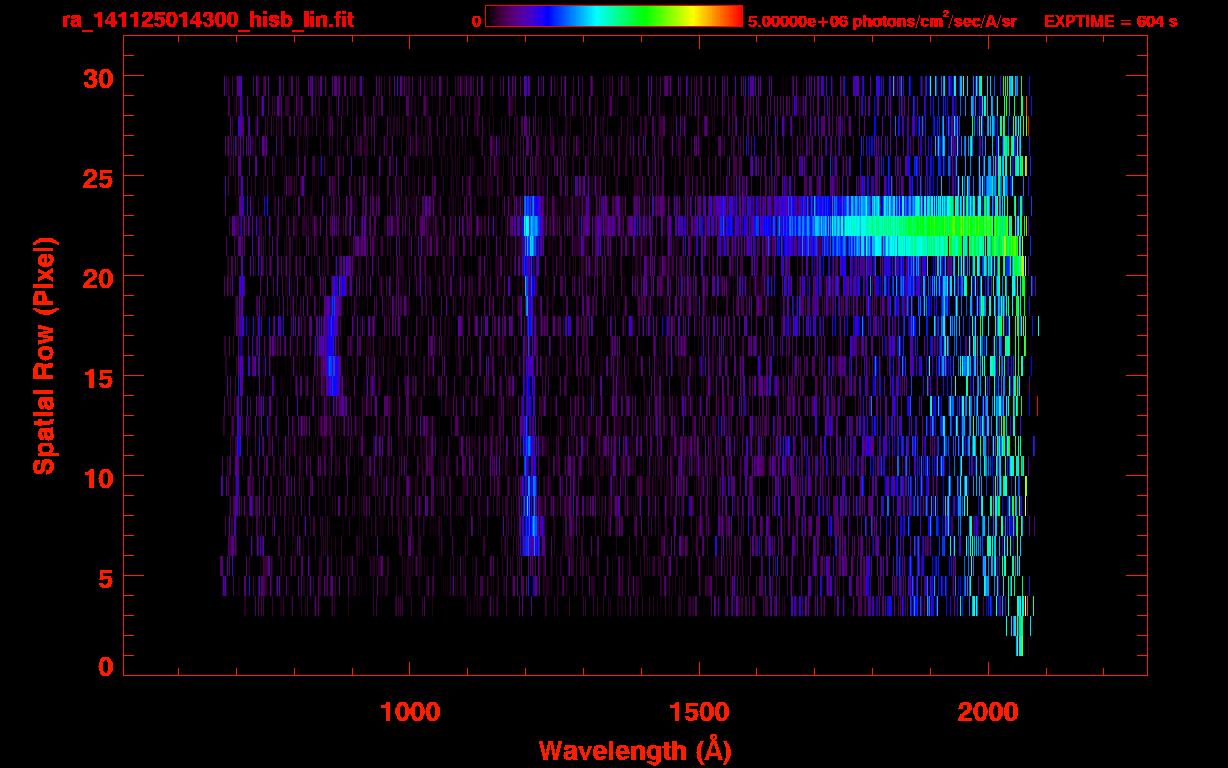This screenshot has height=768, width=1228.
Task: Click the x-axis tick label 2000
Action: point(988,712)
